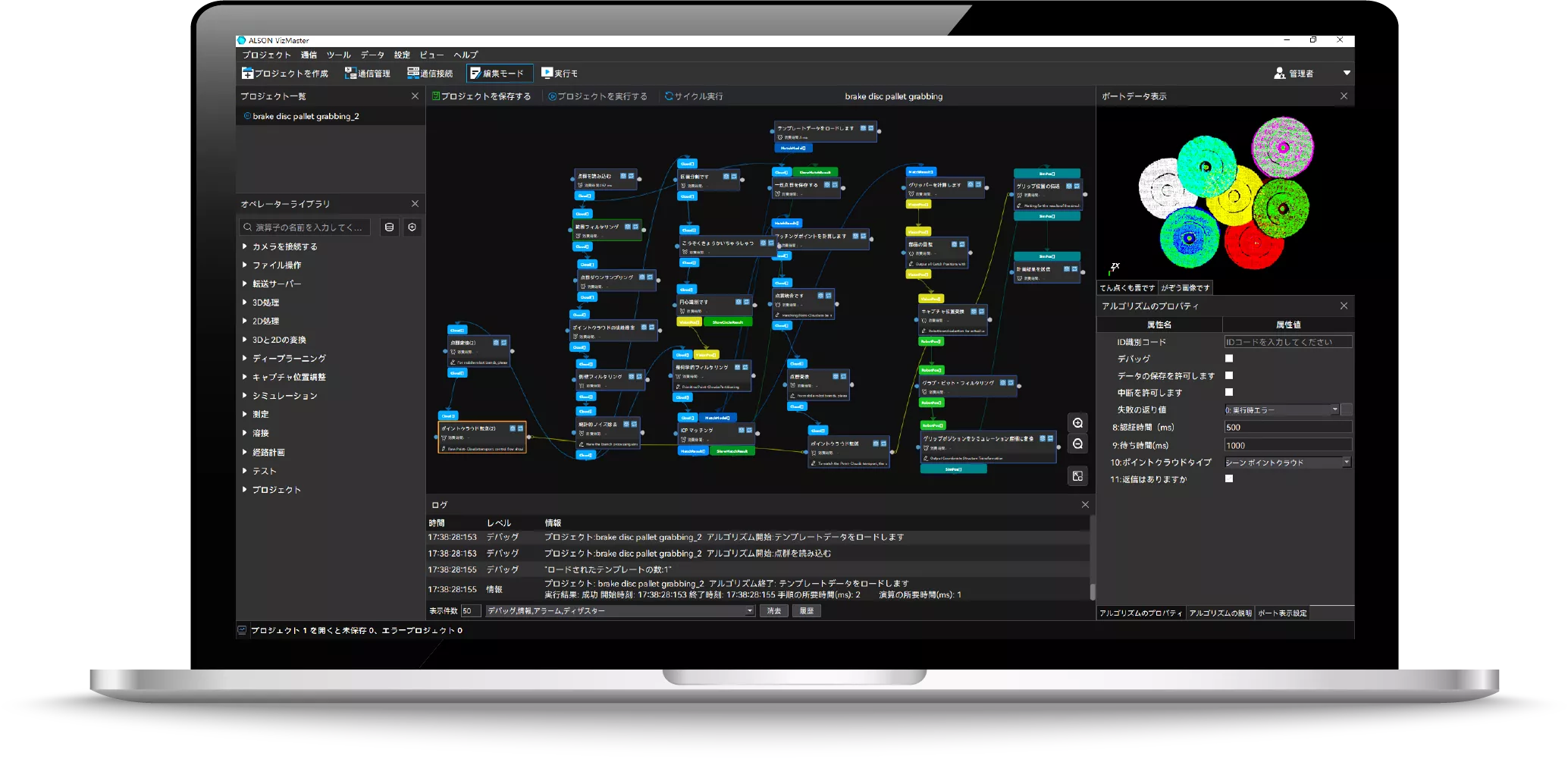The height and width of the screenshot is (759, 1568).
Task: Expand the 経路計画 category
Action: click(245, 452)
